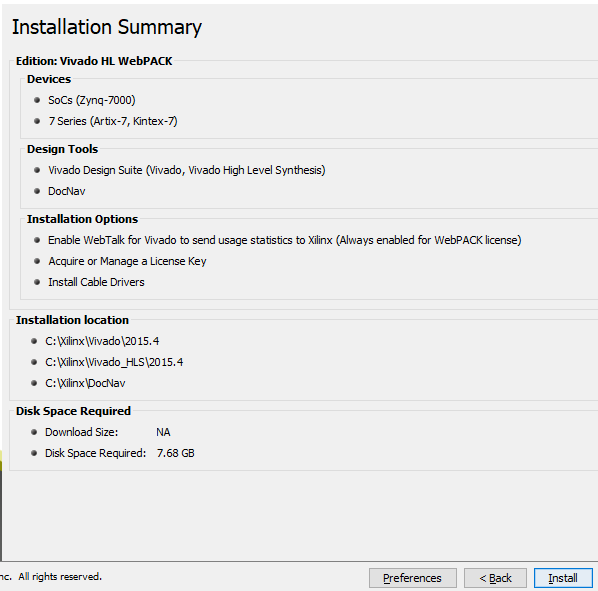The width and height of the screenshot is (598, 591).
Task: Click the Install button
Action: click(x=563, y=578)
